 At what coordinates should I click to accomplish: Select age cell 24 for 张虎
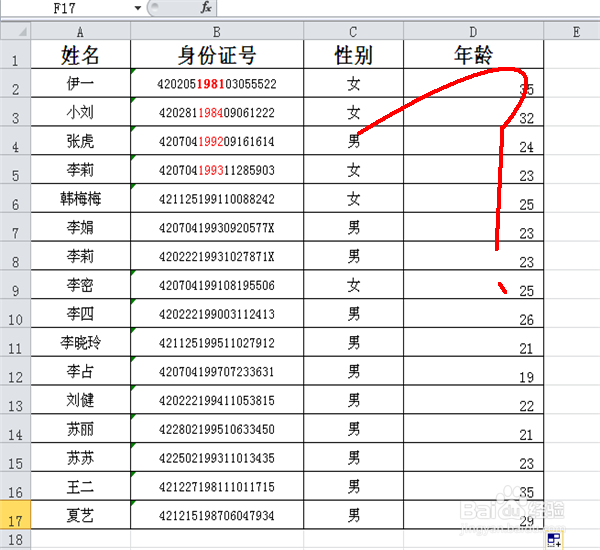473,141
